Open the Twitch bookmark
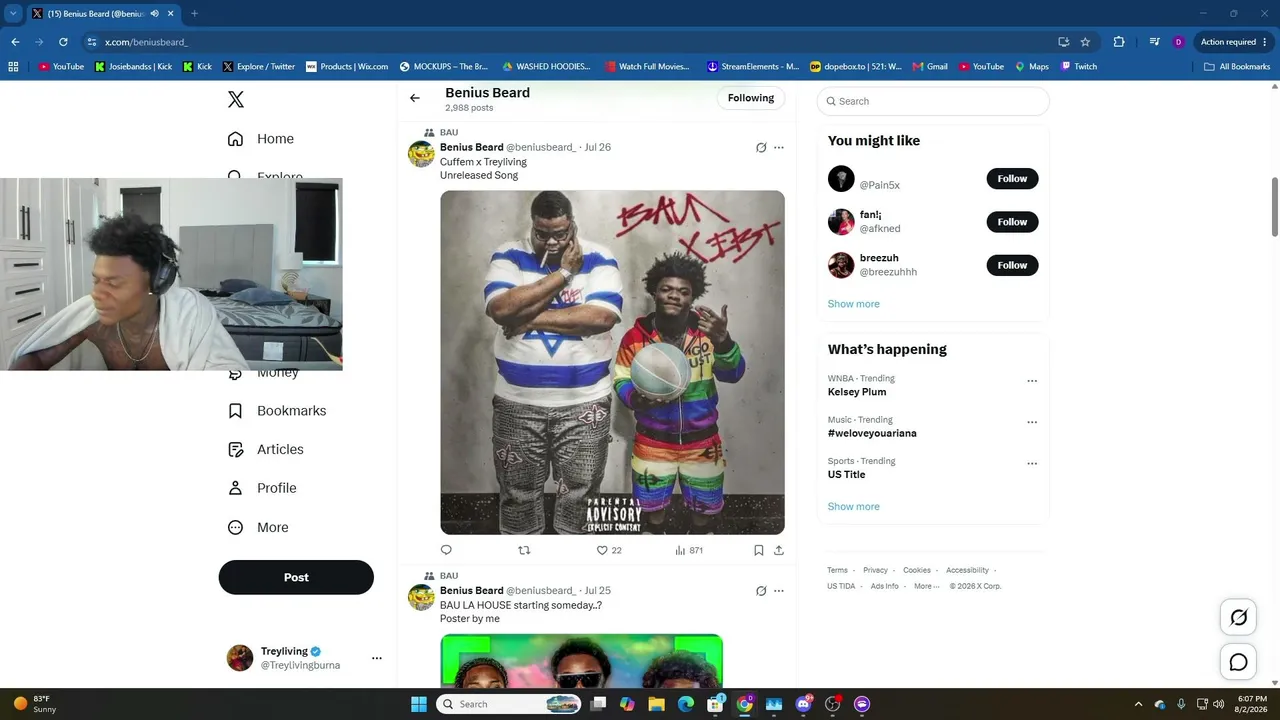Image resolution: width=1280 pixels, height=720 pixels. coord(1079,67)
